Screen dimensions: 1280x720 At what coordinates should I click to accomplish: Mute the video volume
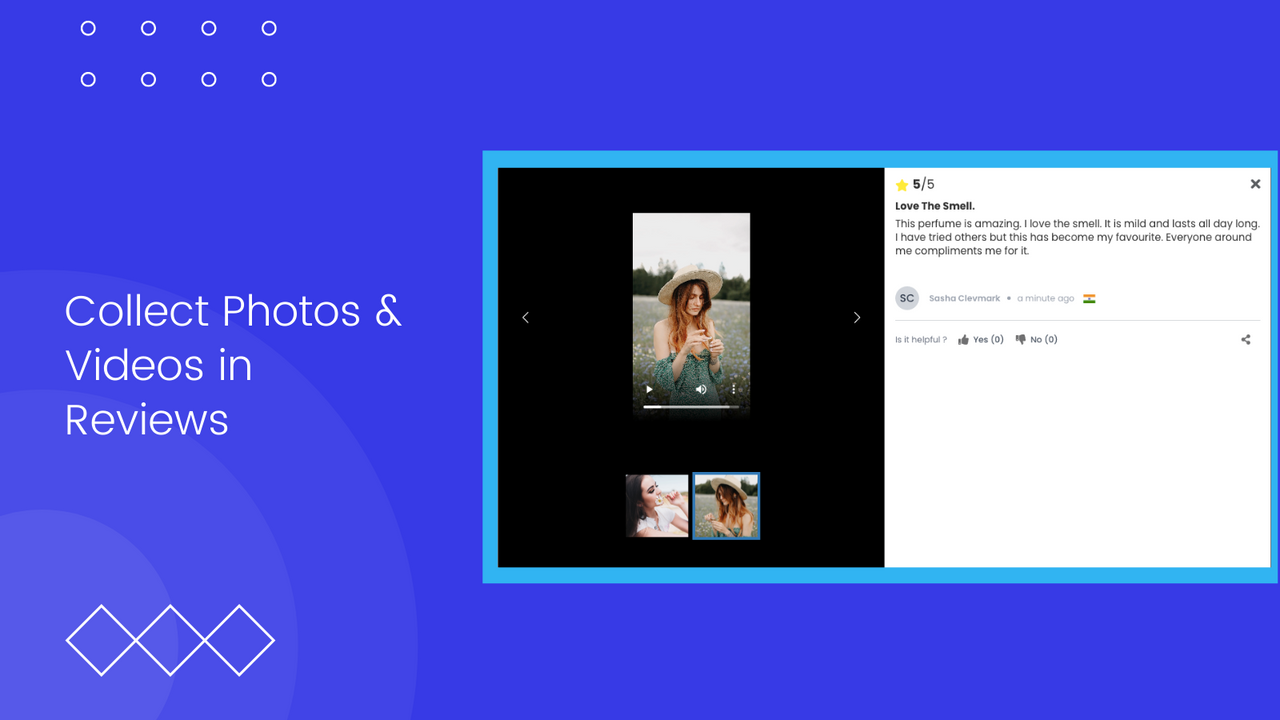coord(701,389)
